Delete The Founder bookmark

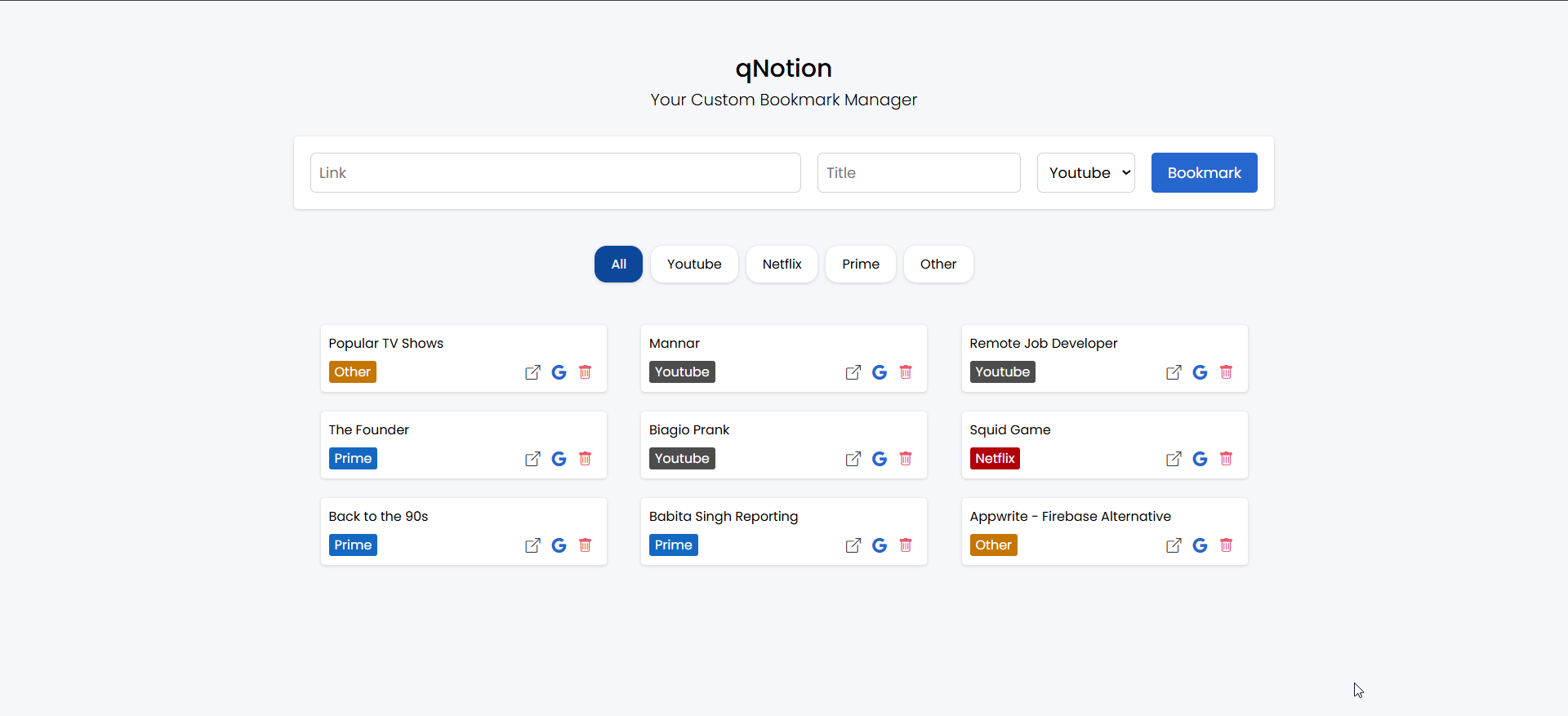585,459
